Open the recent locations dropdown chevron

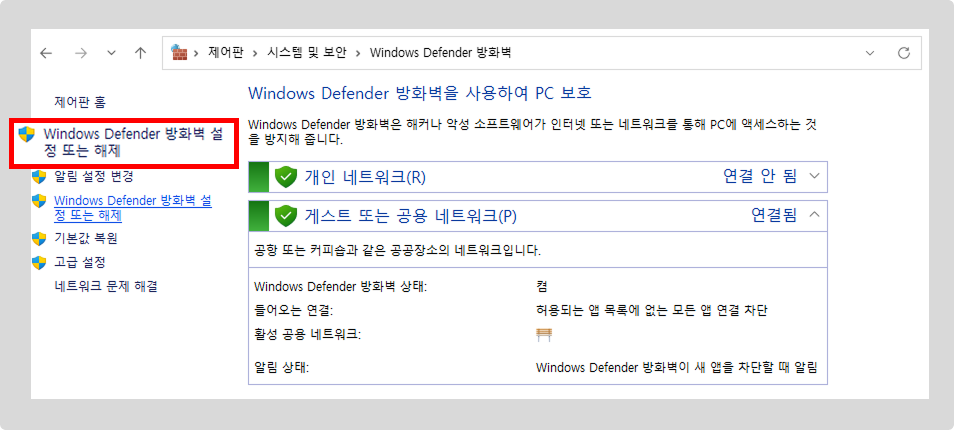click(111, 52)
